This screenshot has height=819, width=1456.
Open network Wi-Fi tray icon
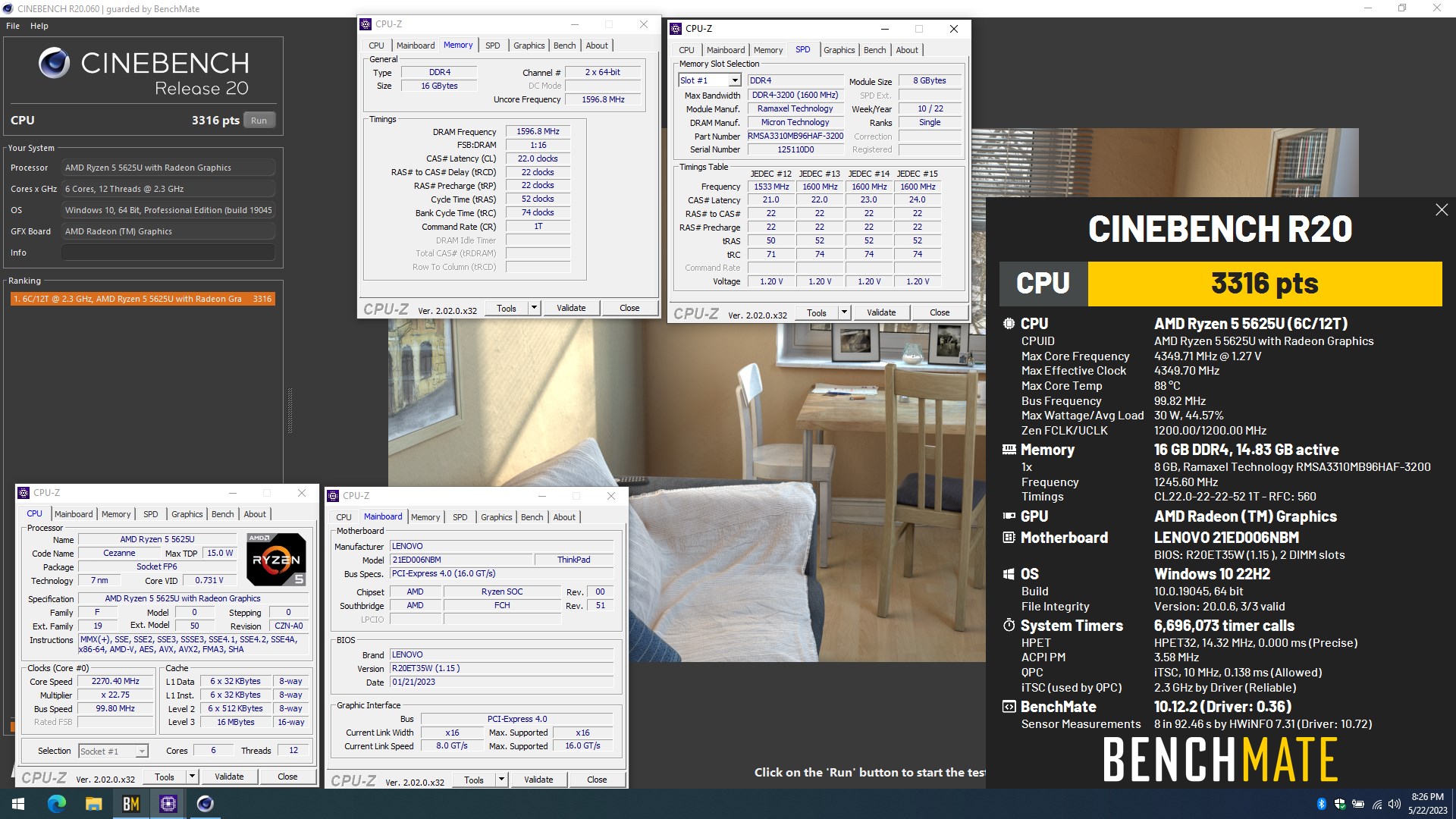point(1377,804)
